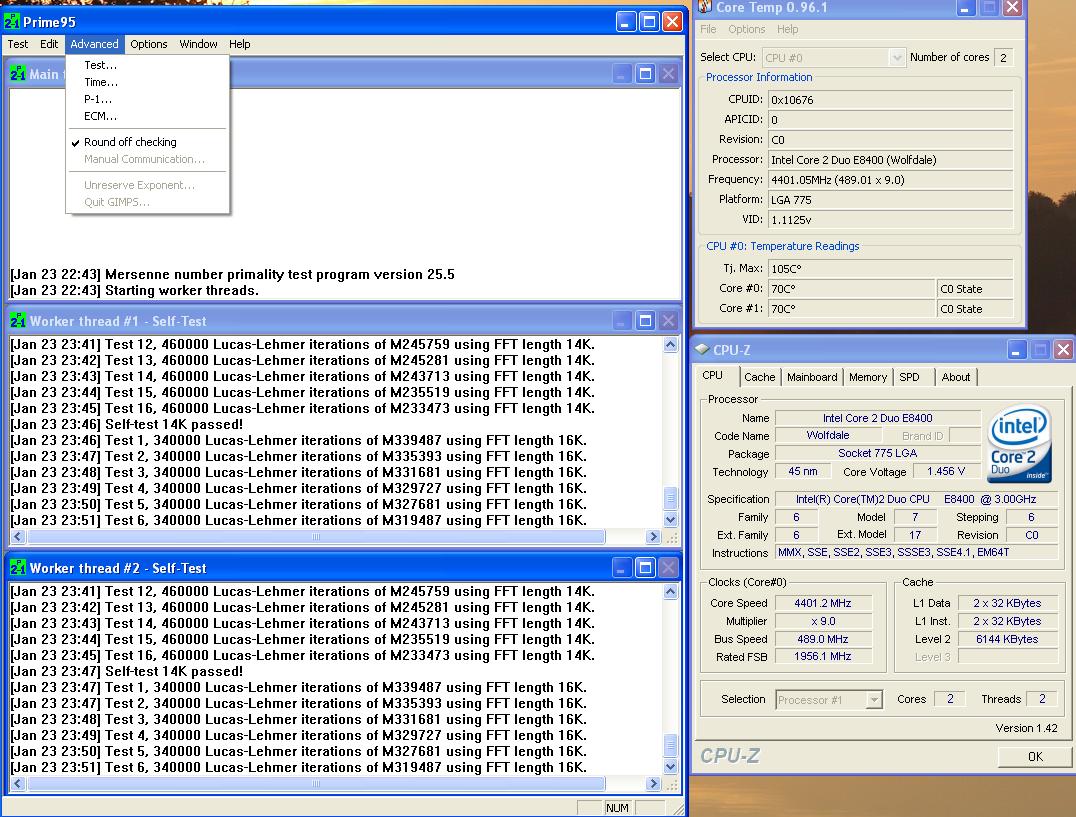This screenshot has width=1076, height=817.
Task: Click the left arrow in Worker thread #2 horizontal scrollbar
Action: pos(19,783)
